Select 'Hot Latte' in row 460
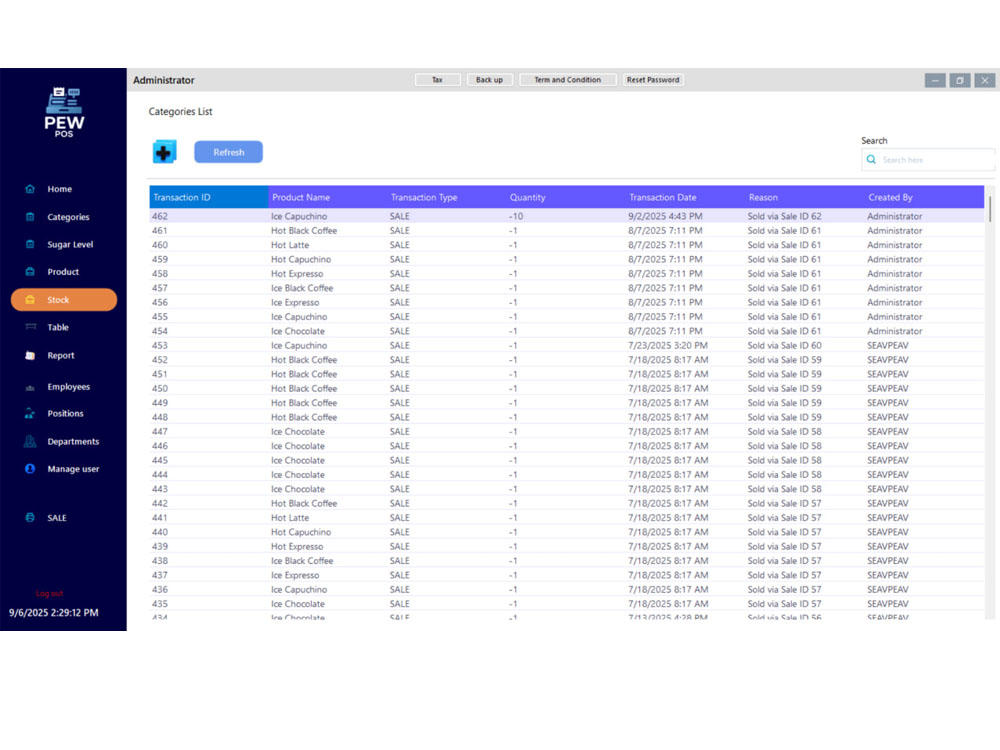This screenshot has width=1000, height=750. [290, 245]
